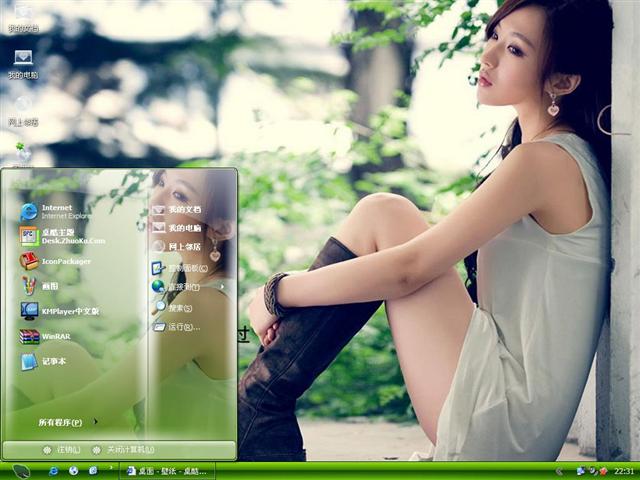The height and width of the screenshot is (480, 640).
Task: Launch the Desk.ZhuoKu.Com theme entry
Action: click(x=62, y=236)
